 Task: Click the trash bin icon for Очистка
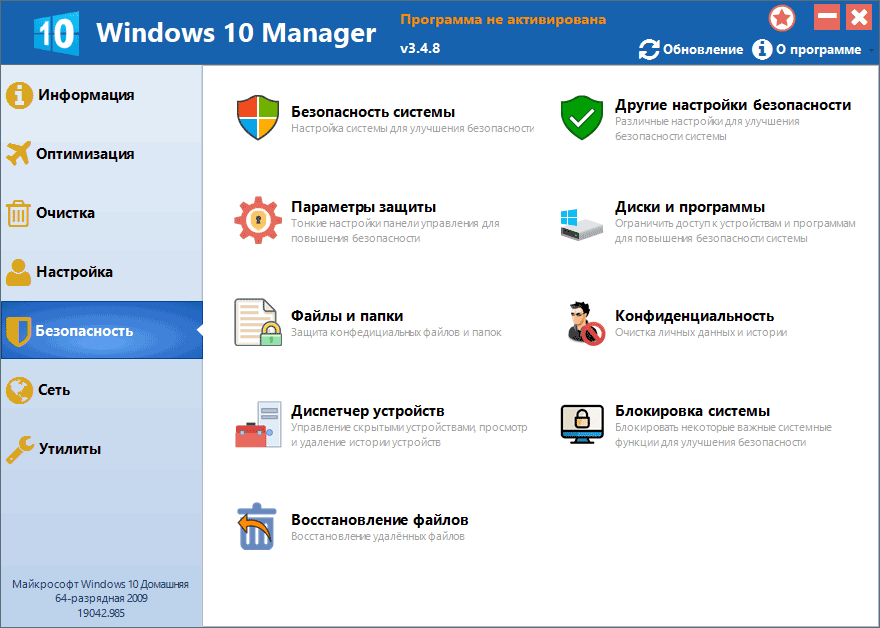tap(18, 213)
